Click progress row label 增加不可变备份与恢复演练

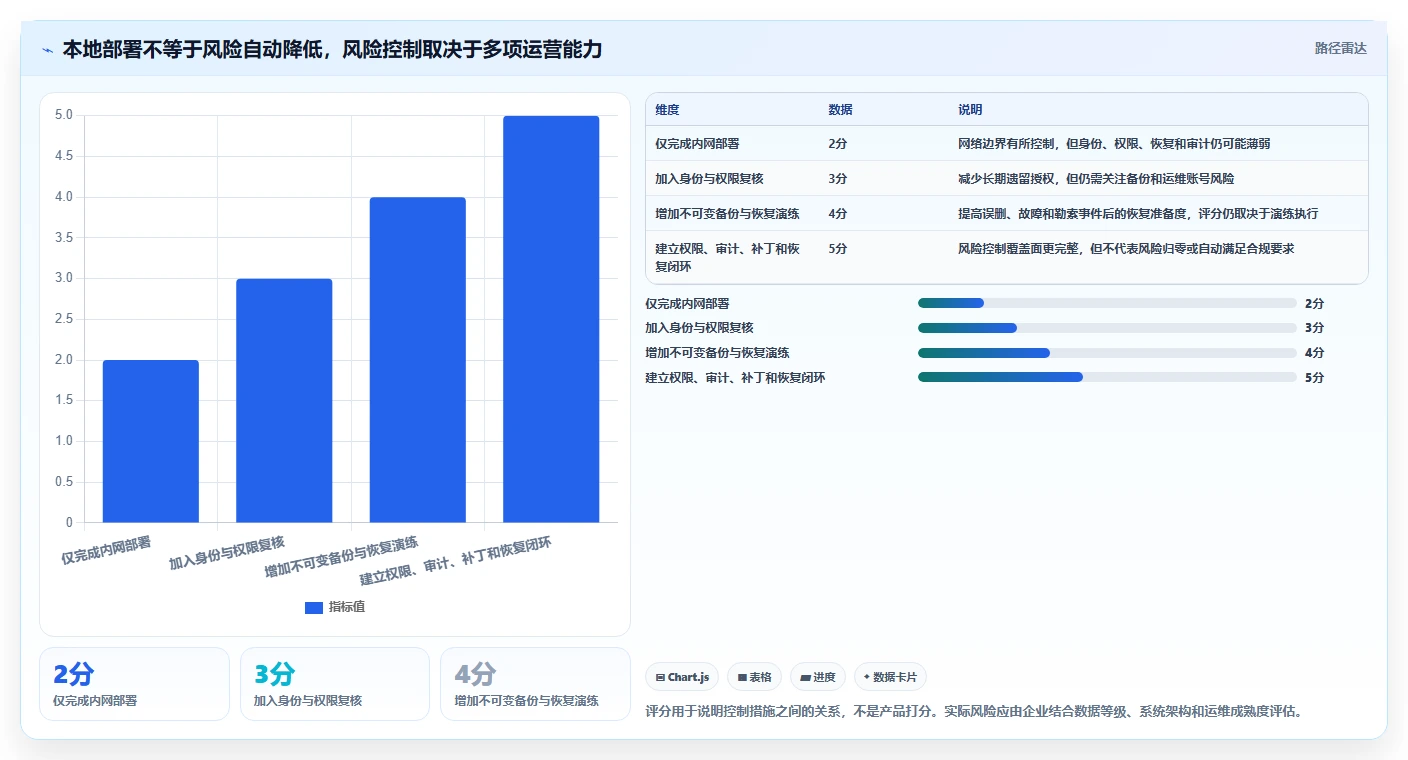[x=717, y=353]
